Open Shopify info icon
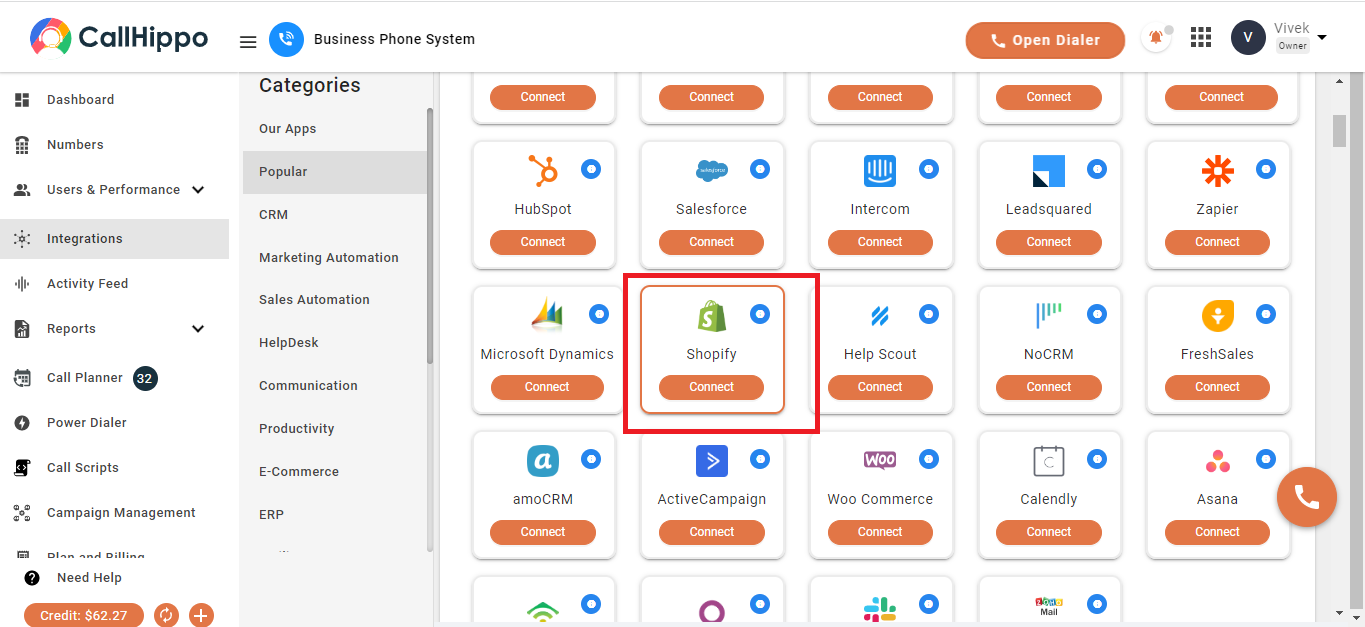1365x627 pixels. [x=760, y=315]
